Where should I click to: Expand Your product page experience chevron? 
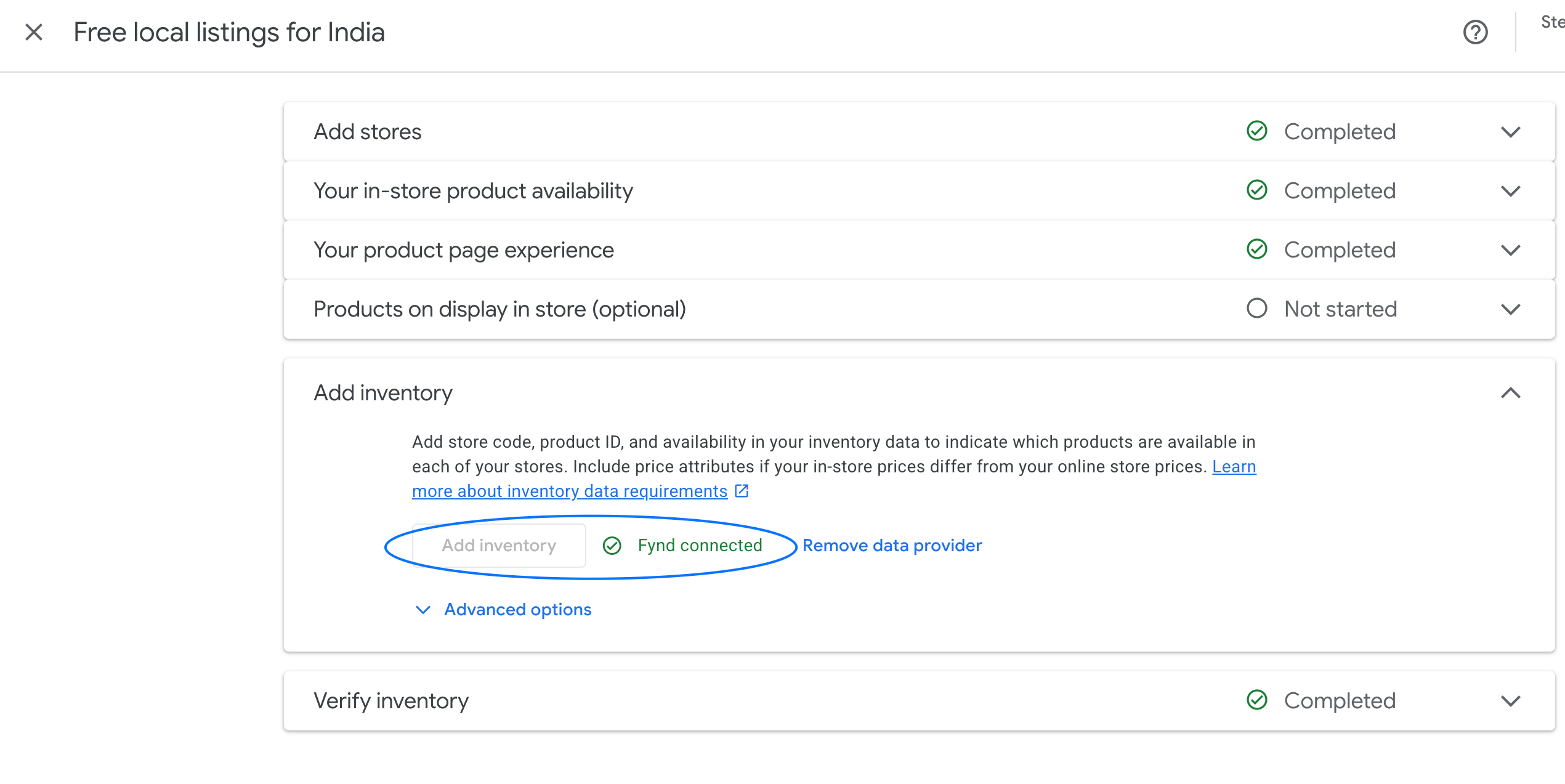point(1510,250)
